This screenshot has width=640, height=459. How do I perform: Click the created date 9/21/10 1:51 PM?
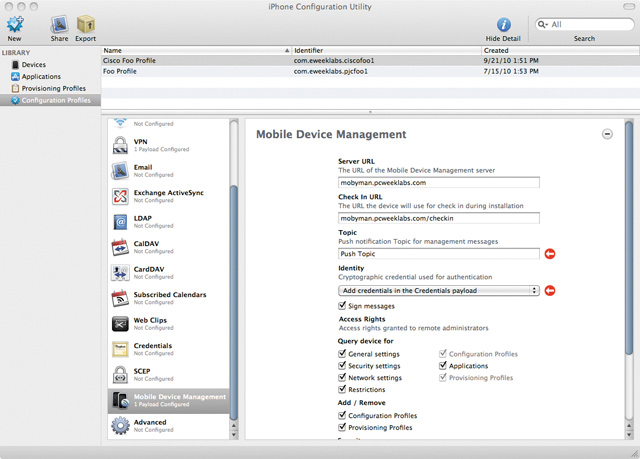click(511, 60)
